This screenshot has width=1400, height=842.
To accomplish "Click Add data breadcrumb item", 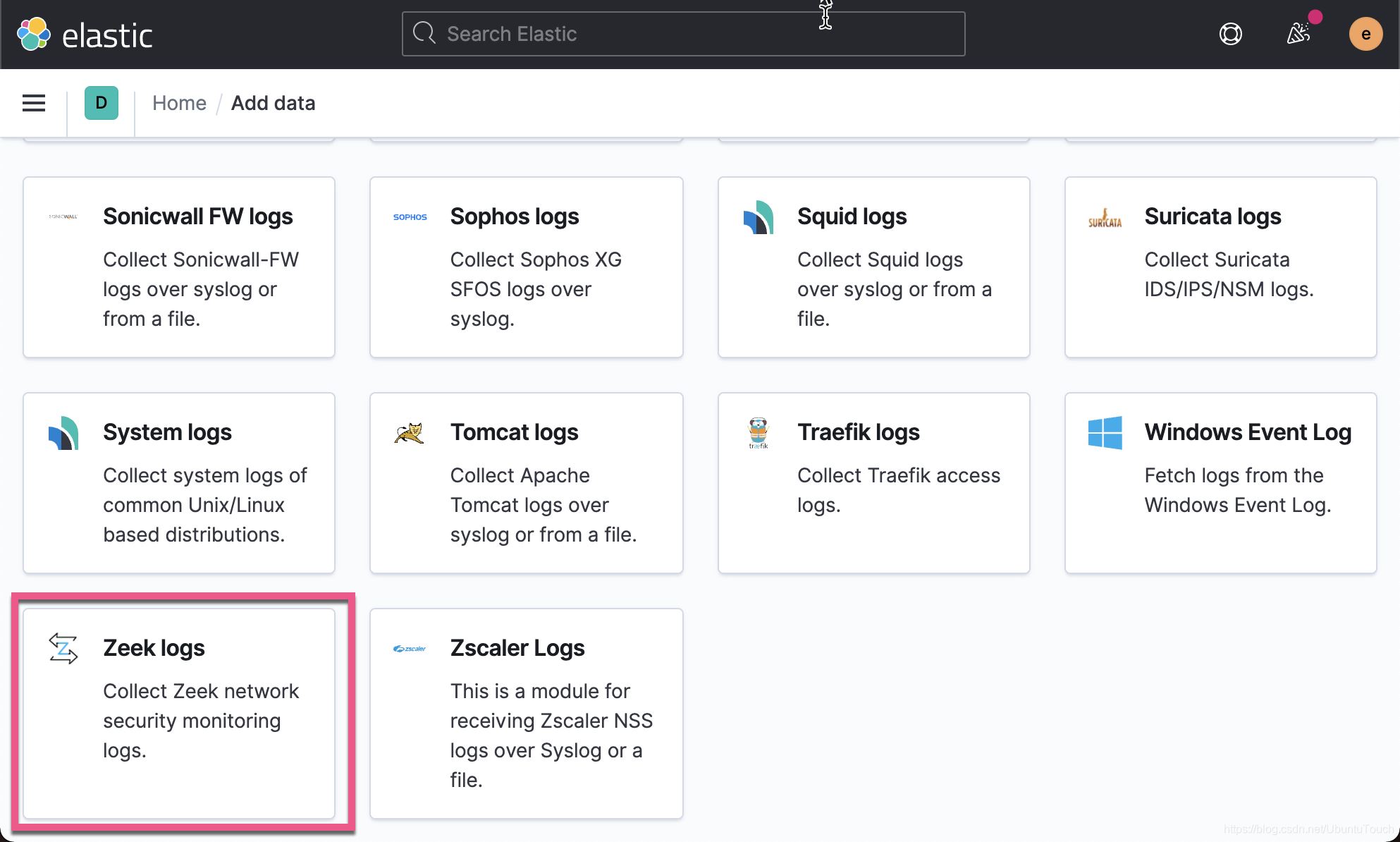I will pos(272,102).
